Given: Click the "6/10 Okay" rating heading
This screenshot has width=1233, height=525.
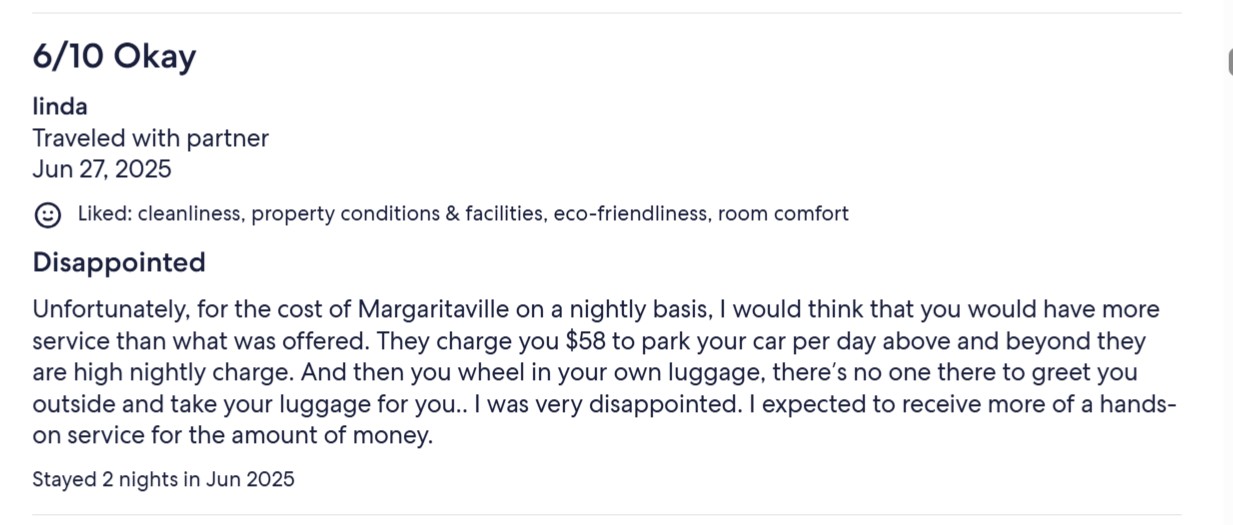Looking at the screenshot, I should (x=114, y=57).
